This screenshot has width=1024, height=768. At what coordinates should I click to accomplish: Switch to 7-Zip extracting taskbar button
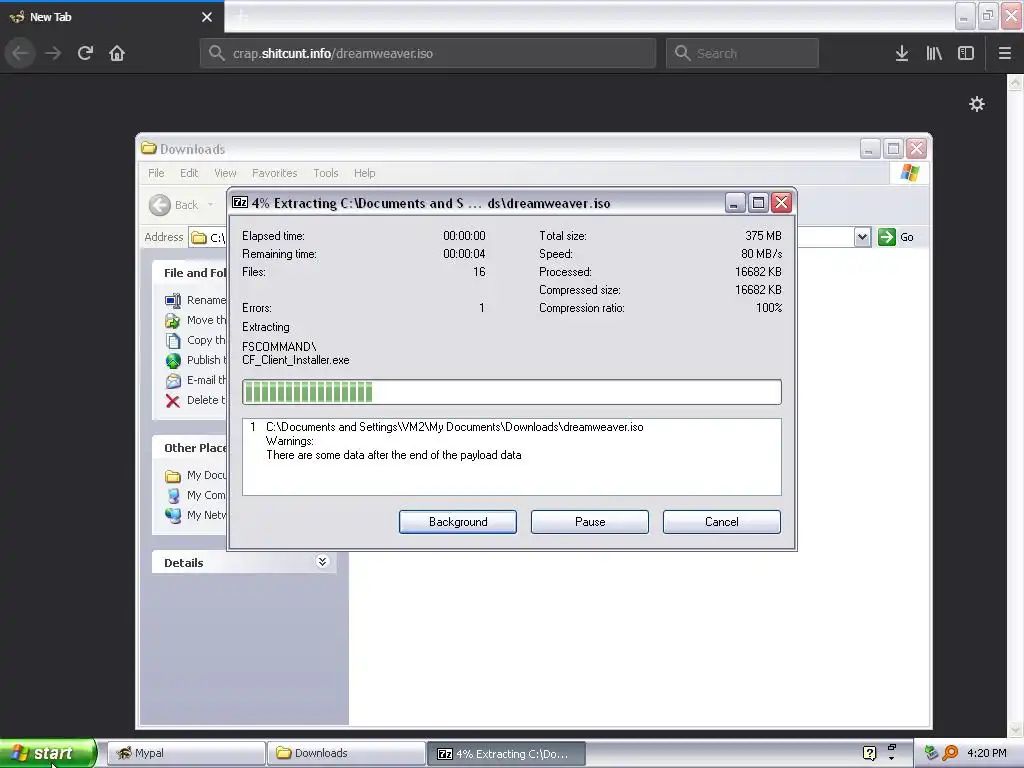point(506,753)
